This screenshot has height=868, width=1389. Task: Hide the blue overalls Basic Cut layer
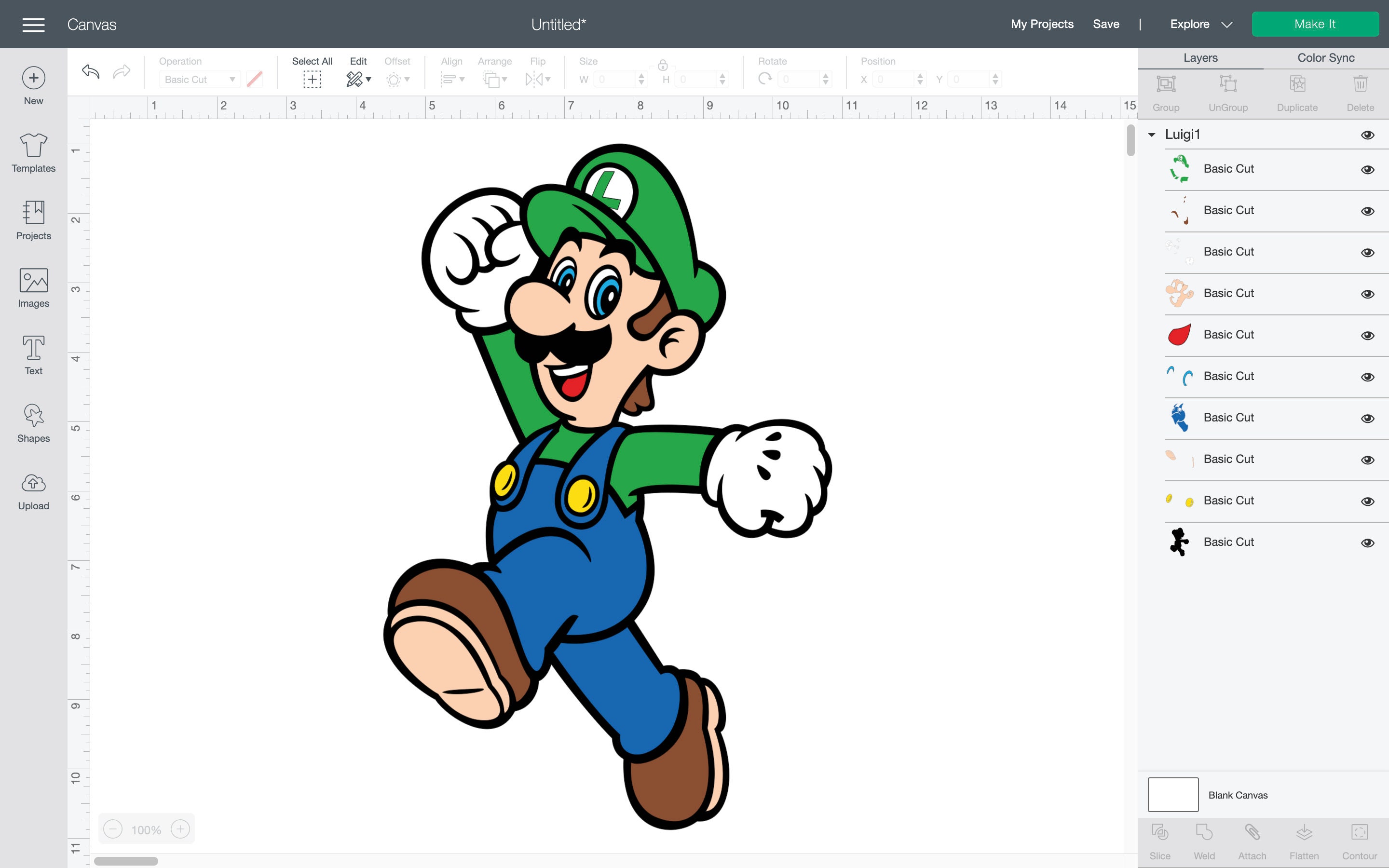(x=1368, y=419)
